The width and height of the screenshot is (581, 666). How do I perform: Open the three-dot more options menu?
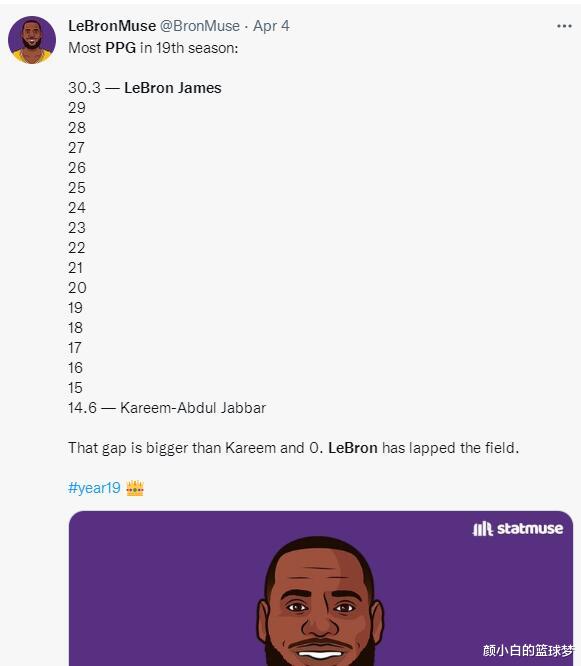564,26
